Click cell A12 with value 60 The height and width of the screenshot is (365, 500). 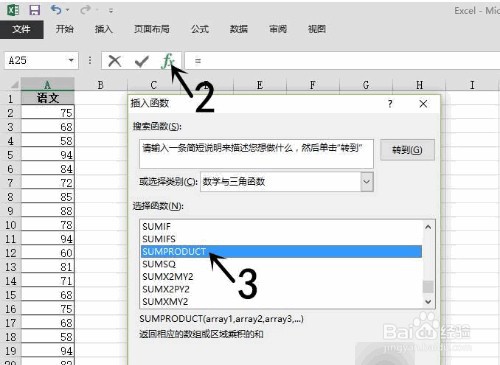click(x=48, y=253)
